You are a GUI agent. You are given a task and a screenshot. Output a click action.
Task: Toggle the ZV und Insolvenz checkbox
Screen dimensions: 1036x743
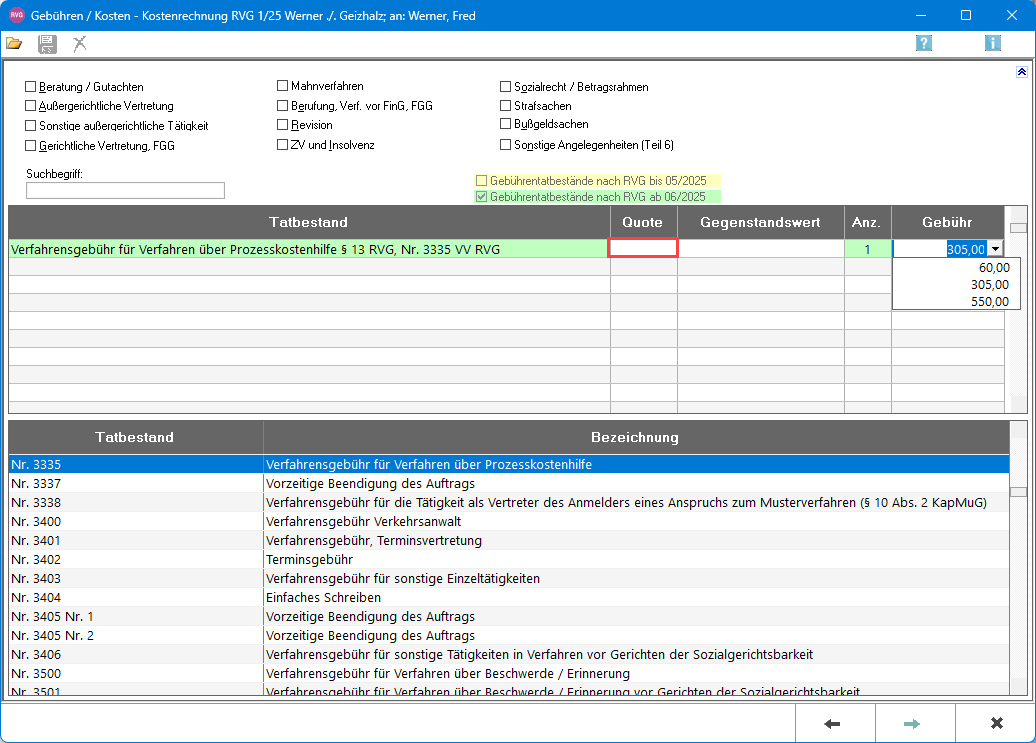283,145
